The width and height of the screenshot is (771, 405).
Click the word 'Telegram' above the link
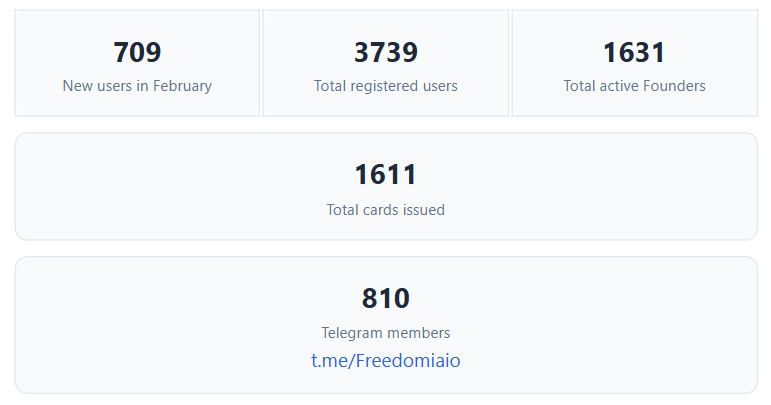coord(352,333)
